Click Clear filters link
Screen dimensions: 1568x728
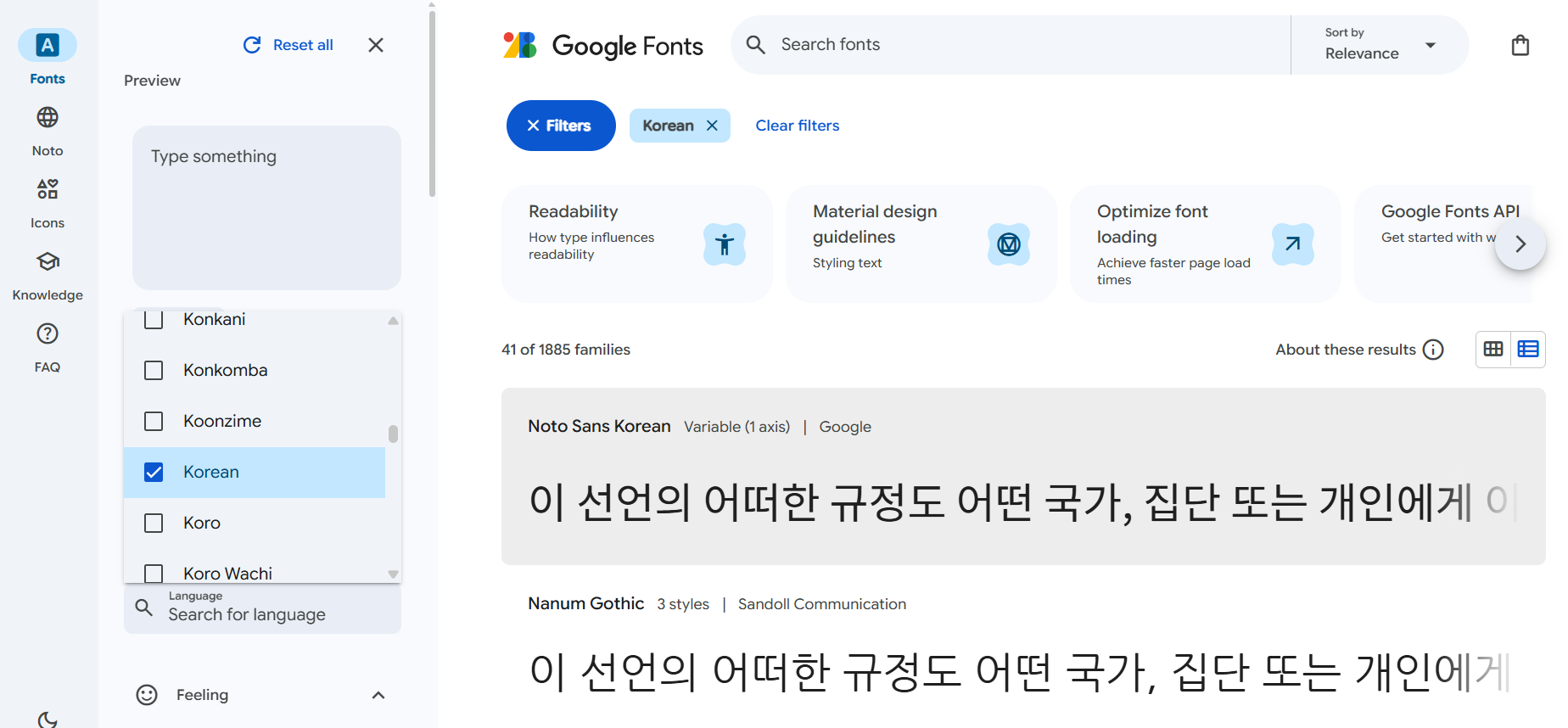pos(798,126)
